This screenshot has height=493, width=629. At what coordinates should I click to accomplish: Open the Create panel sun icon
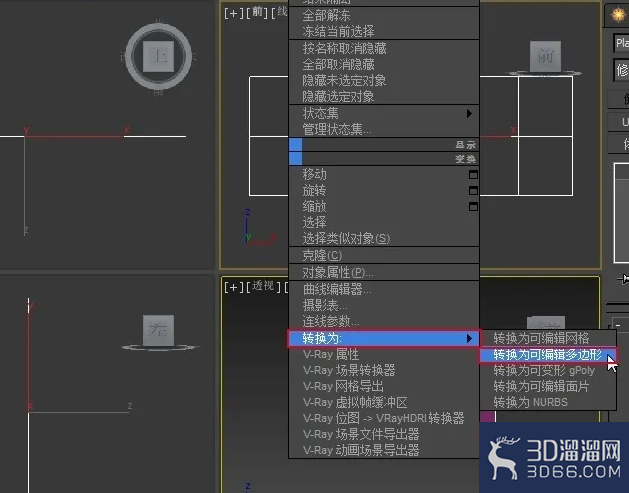pyautogui.click(x=619, y=15)
